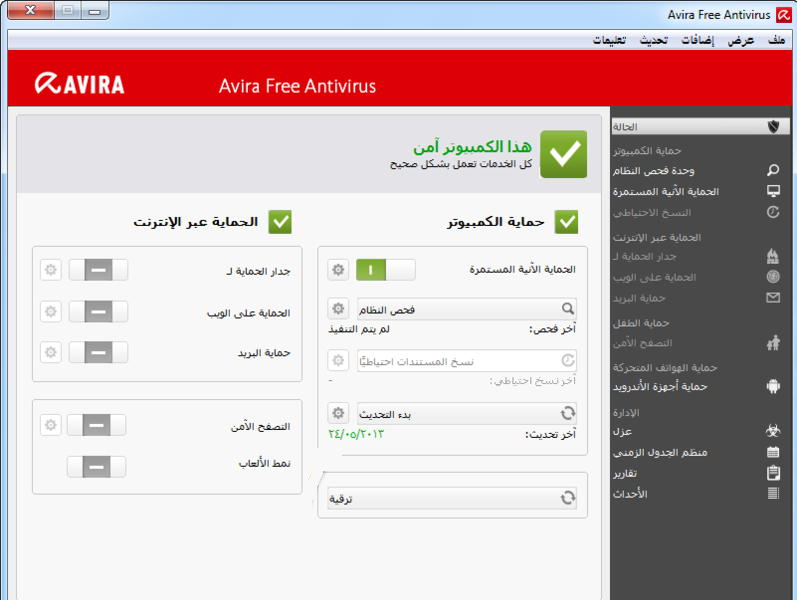Click the نسخ المستندات احتياطيًا button

pos(467,361)
